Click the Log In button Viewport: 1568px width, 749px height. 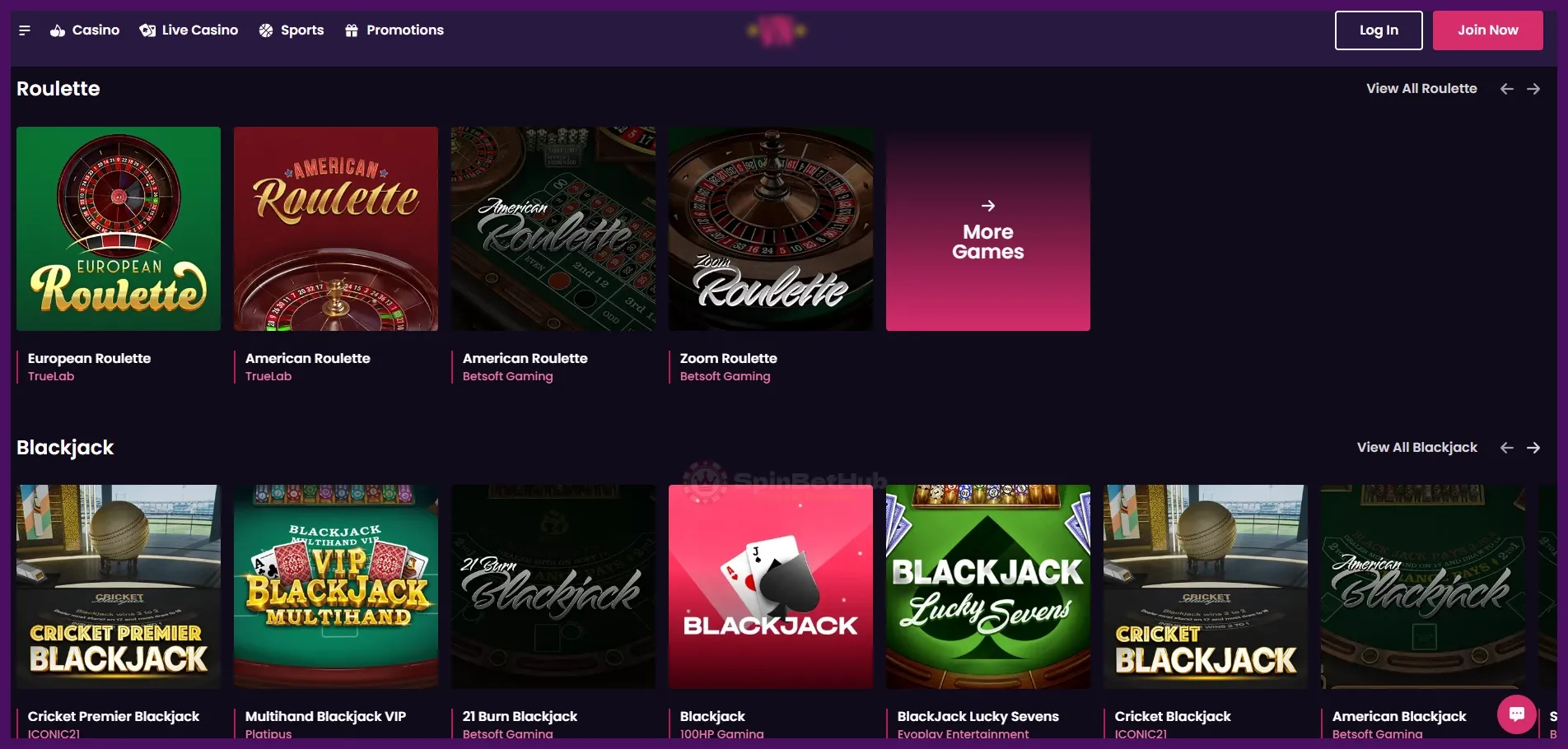pyautogui.click(x=1379, y=30)
